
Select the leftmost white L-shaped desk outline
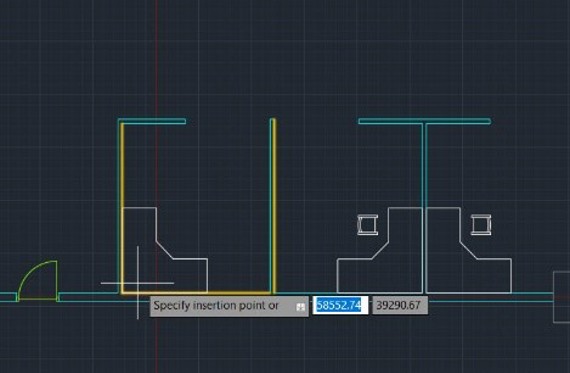[x=165, y=250]
